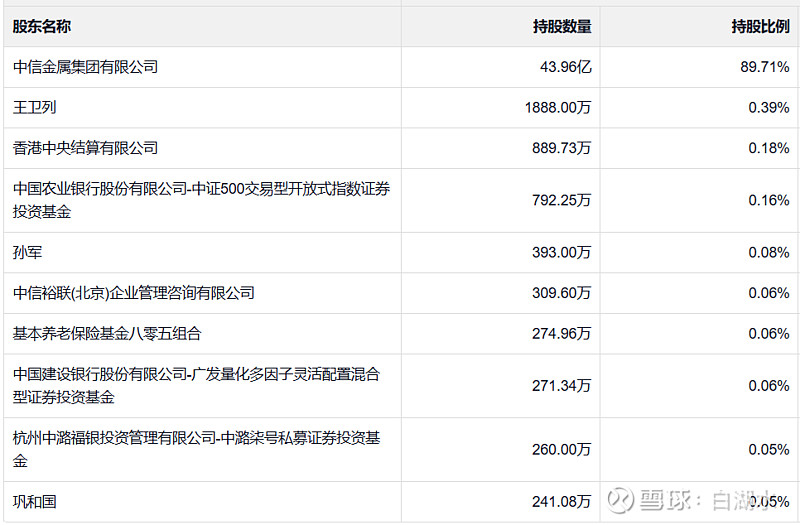Select shareholder 中信裕联(北京)企业管理咨询有限公司
800x525 pixels.
[x=134, y=293]
